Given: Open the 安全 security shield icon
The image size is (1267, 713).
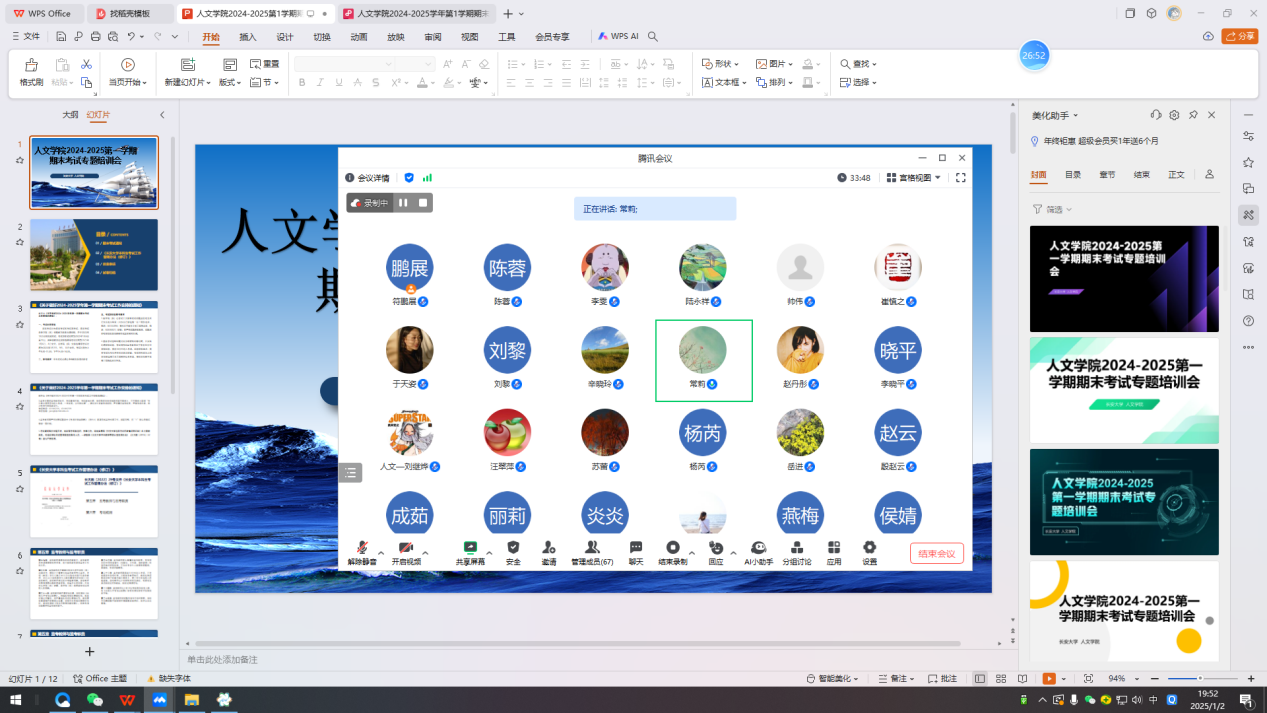Looking at the screenshot, I should (x=513, y=549).
